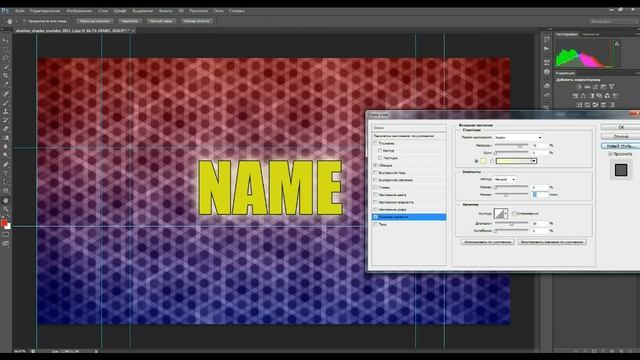Screen dimensions: 640x360
Task: Select the Clone Stamp tool
Action: pos(6,111)
